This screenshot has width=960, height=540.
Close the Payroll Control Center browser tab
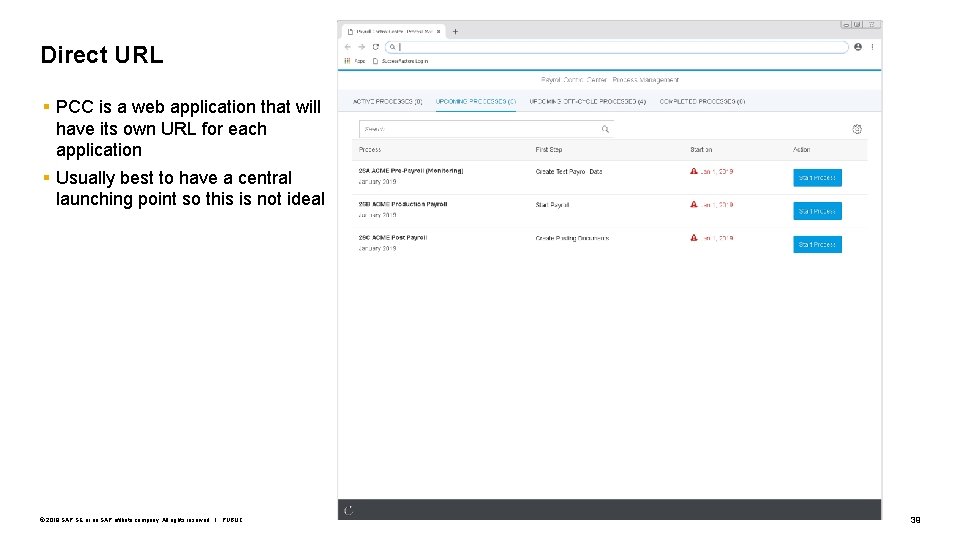(438, 31)
